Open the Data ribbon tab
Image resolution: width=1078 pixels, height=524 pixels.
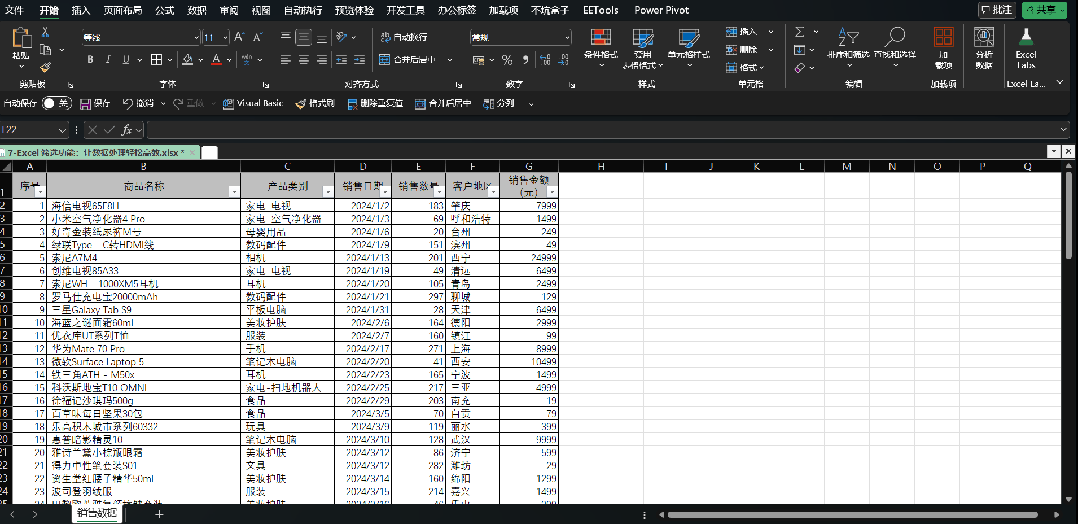click(197, 10)
